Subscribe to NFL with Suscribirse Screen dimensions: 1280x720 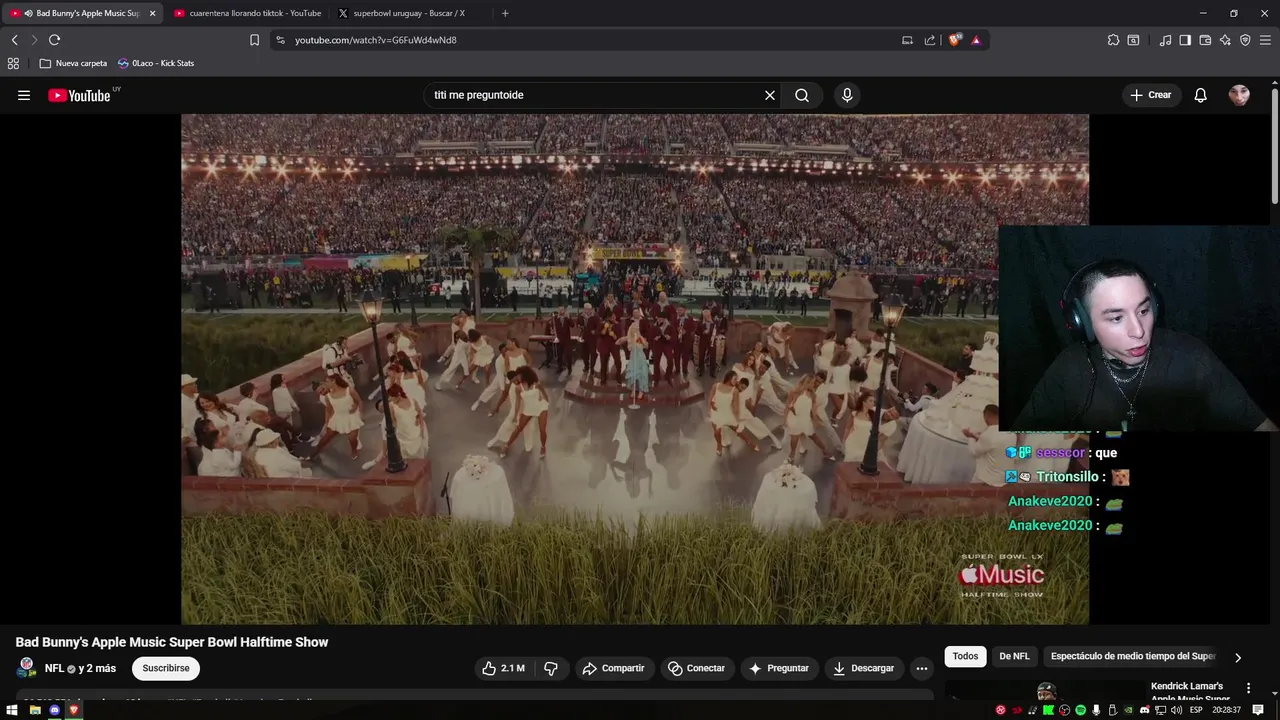(166, 668)
